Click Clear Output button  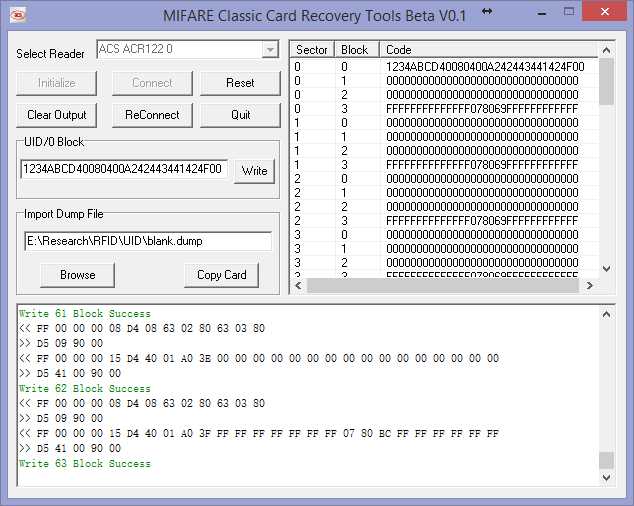57,115
